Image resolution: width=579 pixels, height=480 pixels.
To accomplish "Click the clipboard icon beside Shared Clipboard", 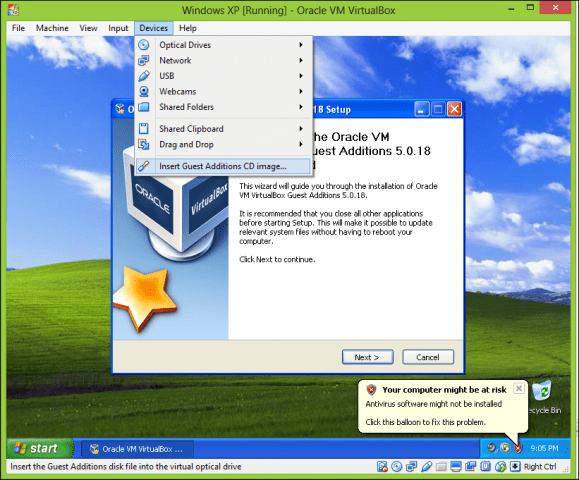I will point(144,129).
